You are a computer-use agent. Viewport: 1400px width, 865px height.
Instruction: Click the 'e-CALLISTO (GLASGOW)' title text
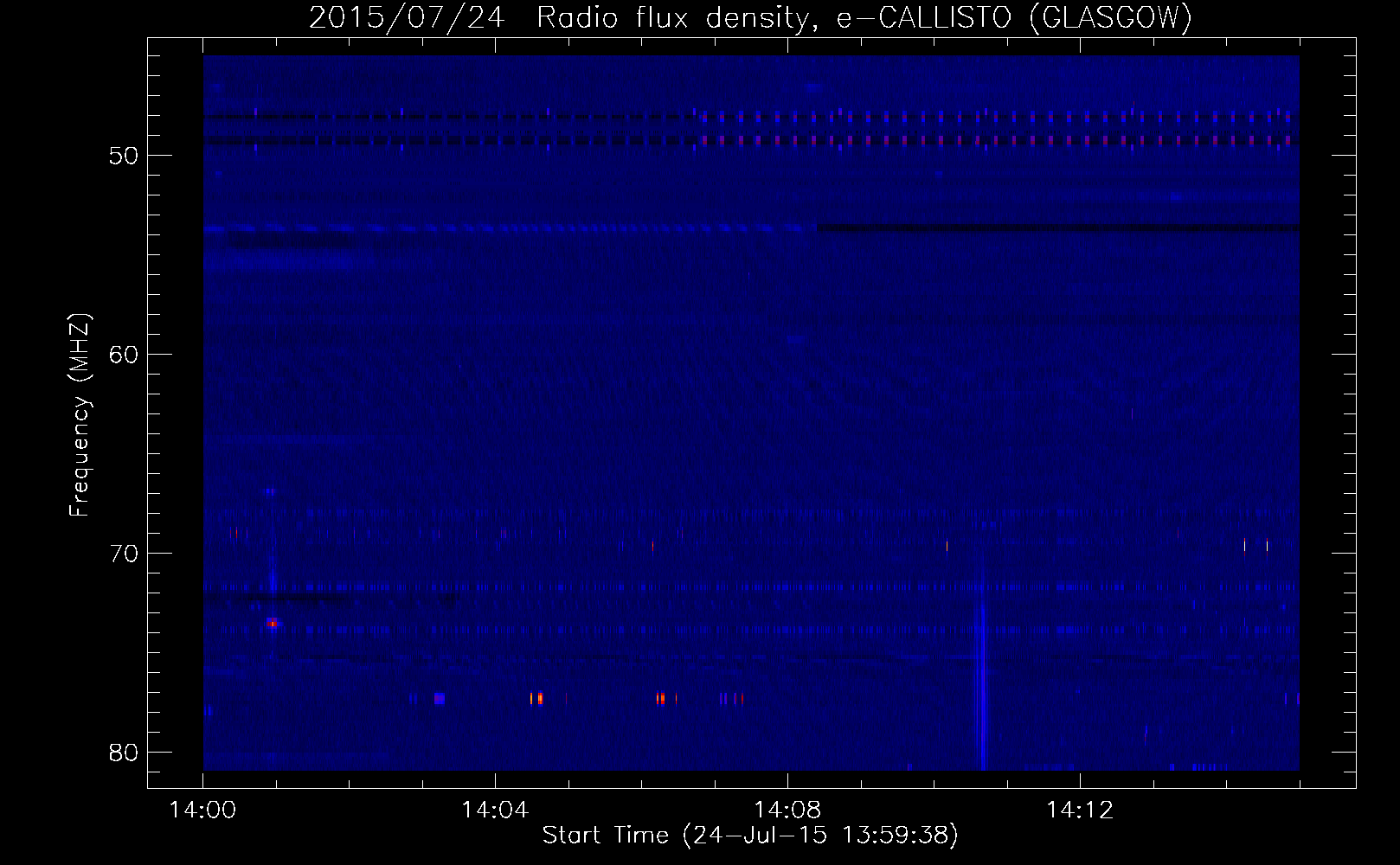click(1014, 17)
